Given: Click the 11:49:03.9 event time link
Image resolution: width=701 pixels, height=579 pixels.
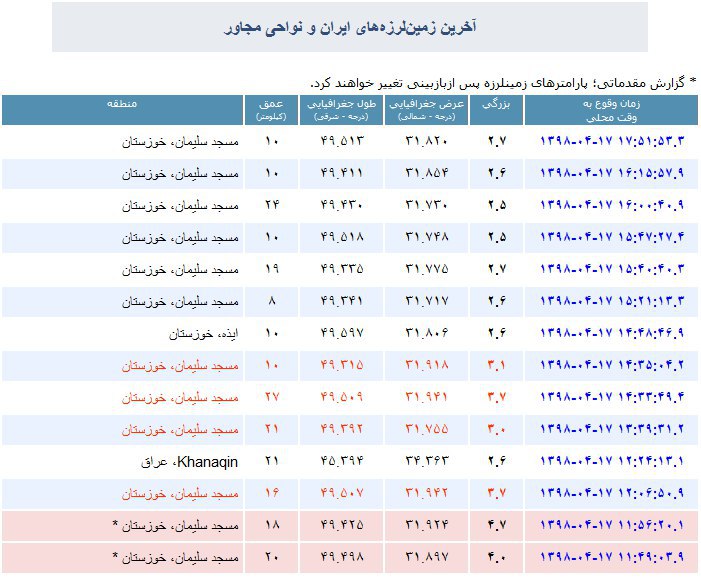Looking at the screenshot, I should (612, 557).
